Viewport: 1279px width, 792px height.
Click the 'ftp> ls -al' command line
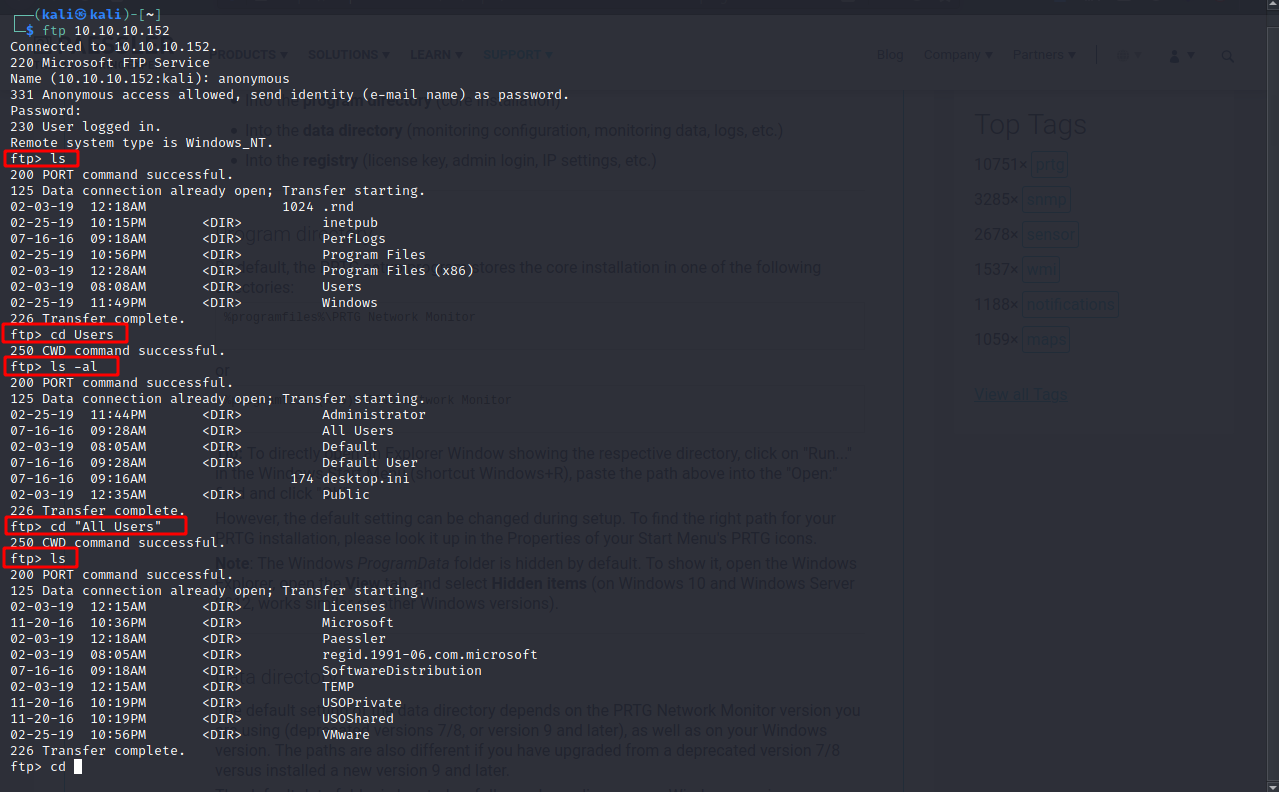point(54,367)
